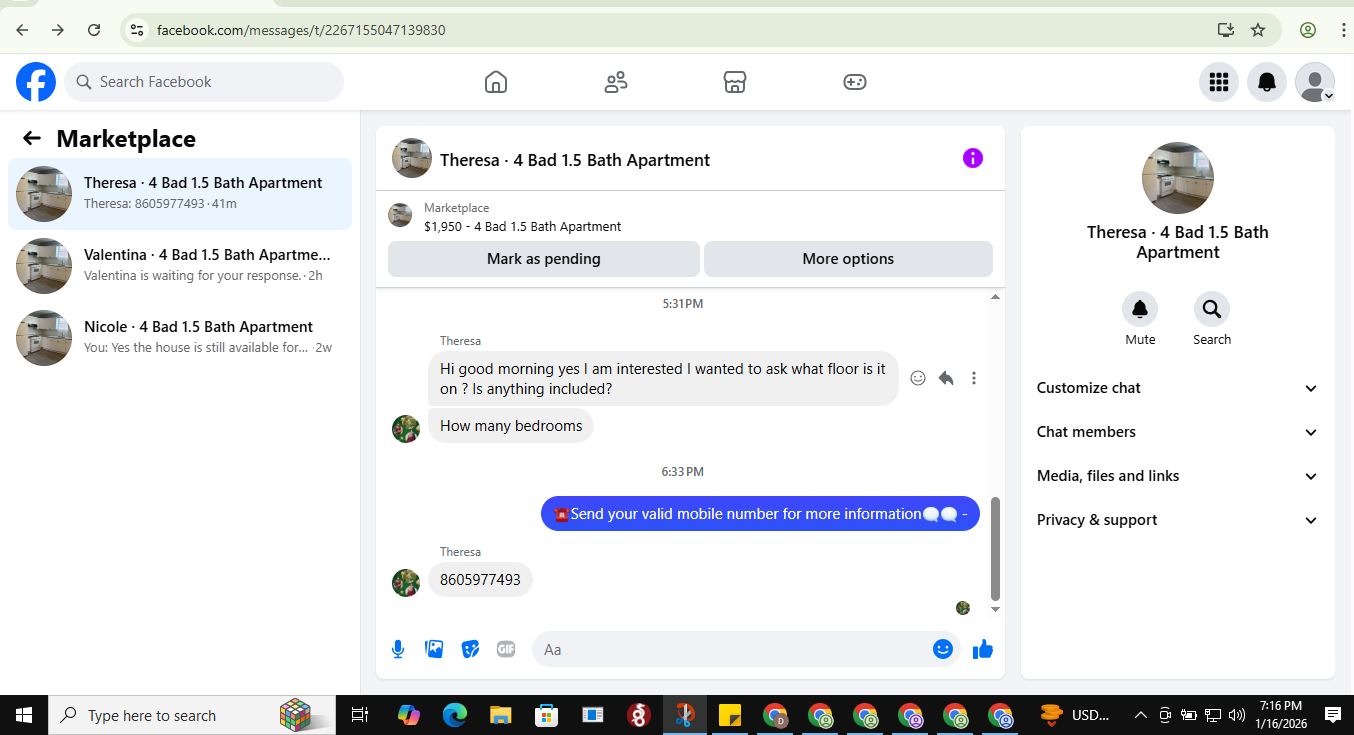Image resolution: width=1354 pixels, height=735 pixels.
Task: Open the Windows Start button
Action: click(x=24, y=715)
